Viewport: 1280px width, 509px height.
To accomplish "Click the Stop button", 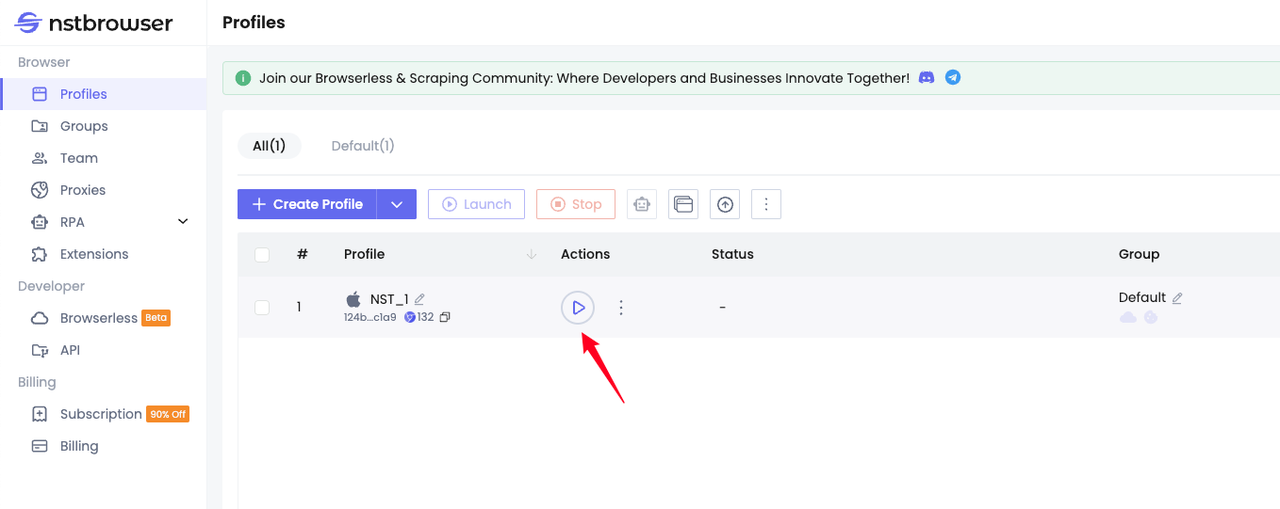I will point(575,204).
